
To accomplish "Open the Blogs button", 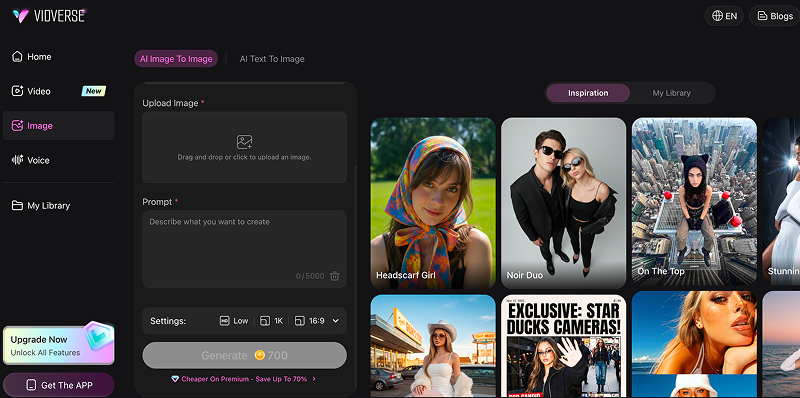I will pyautogui.click(x=774, y=16).
